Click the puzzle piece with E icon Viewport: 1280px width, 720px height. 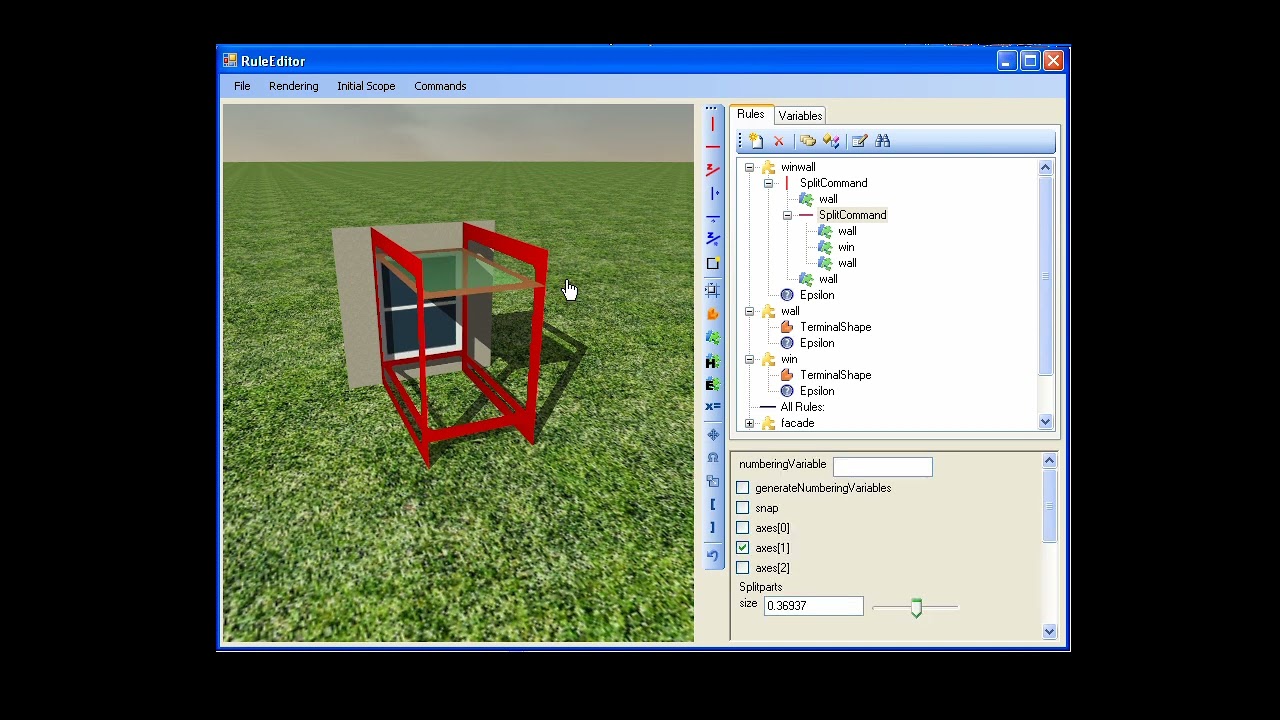[712, 384]
